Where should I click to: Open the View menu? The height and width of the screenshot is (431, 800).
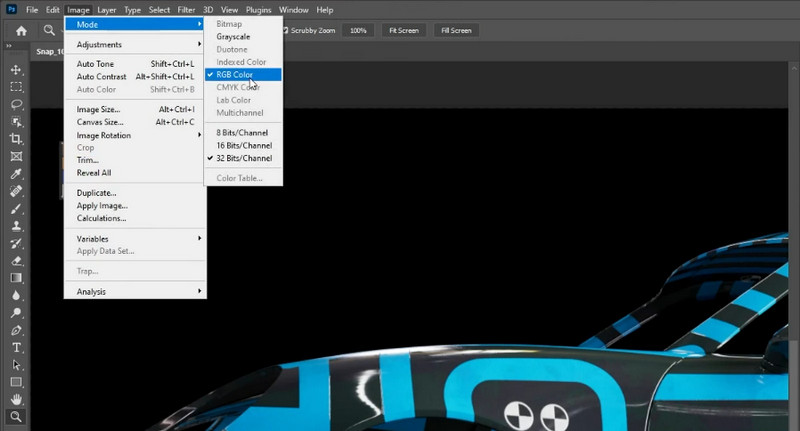click(x=229, y=10)
